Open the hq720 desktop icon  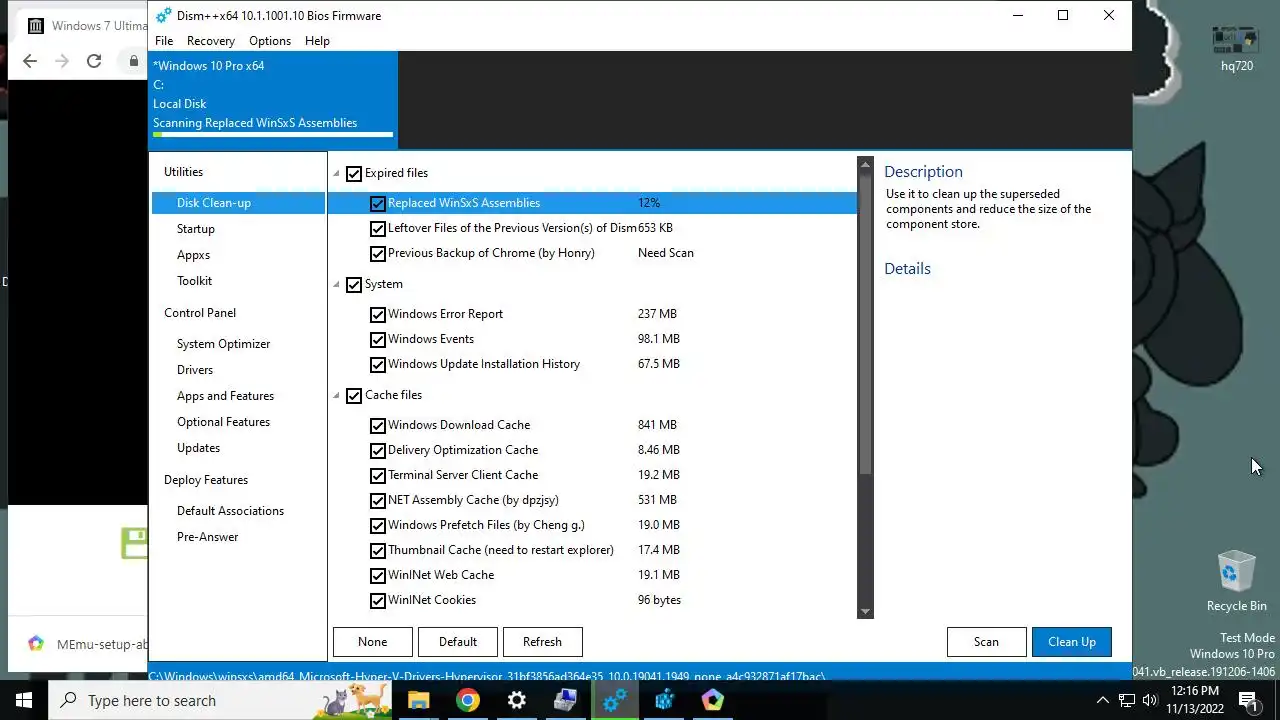[1236, 48]
